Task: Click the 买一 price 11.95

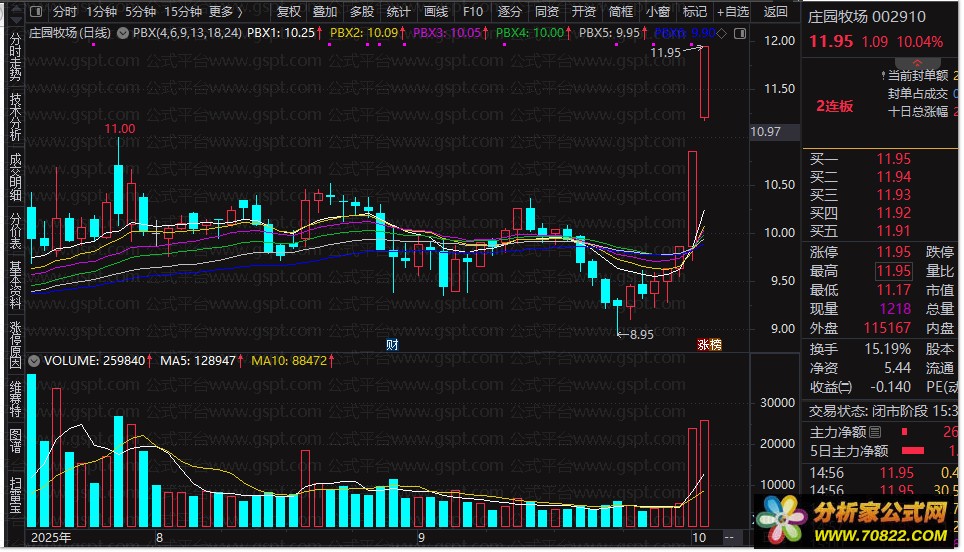Action: [x=893, y=159]
